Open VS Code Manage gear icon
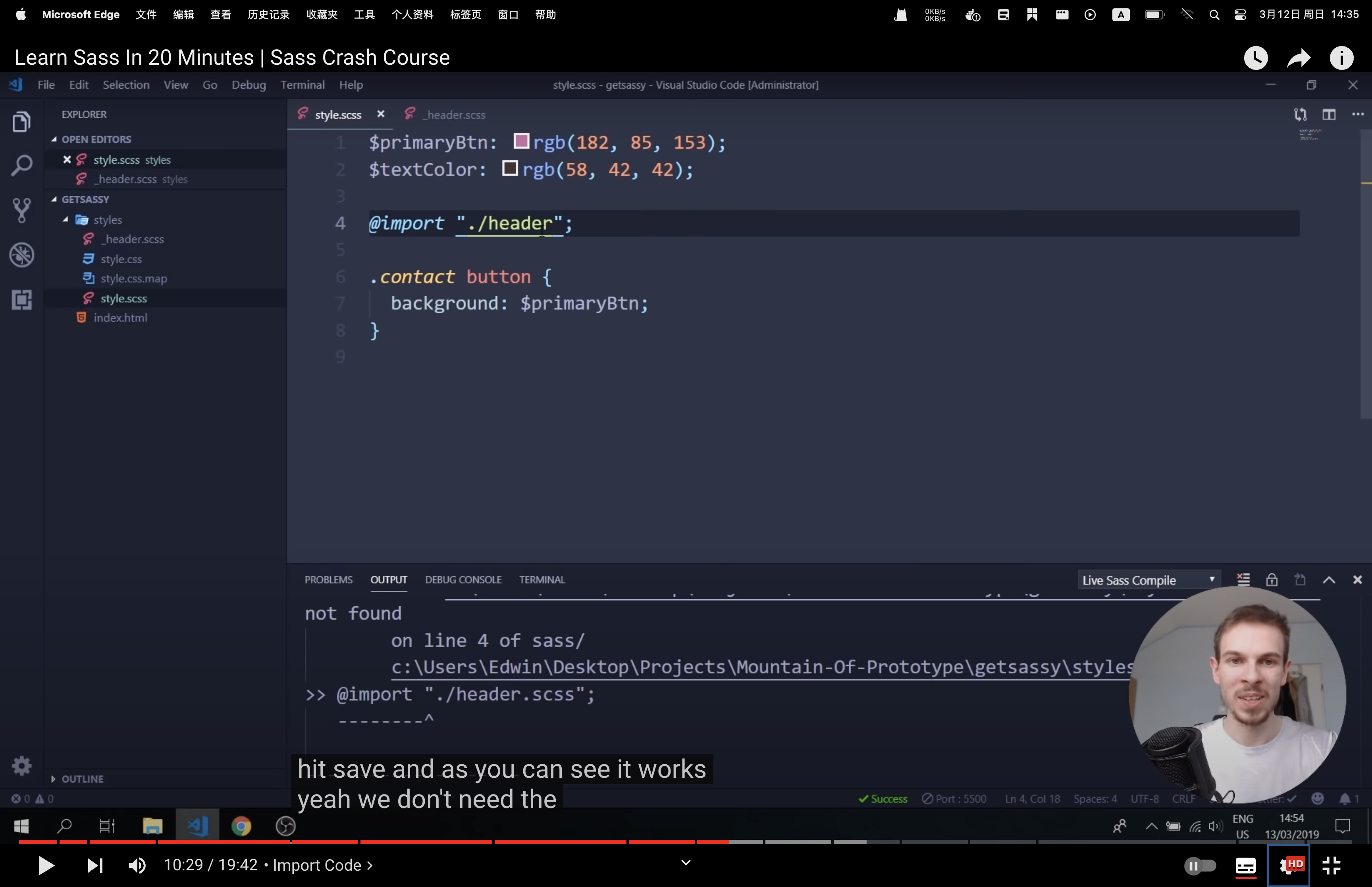 pos(21,766)
